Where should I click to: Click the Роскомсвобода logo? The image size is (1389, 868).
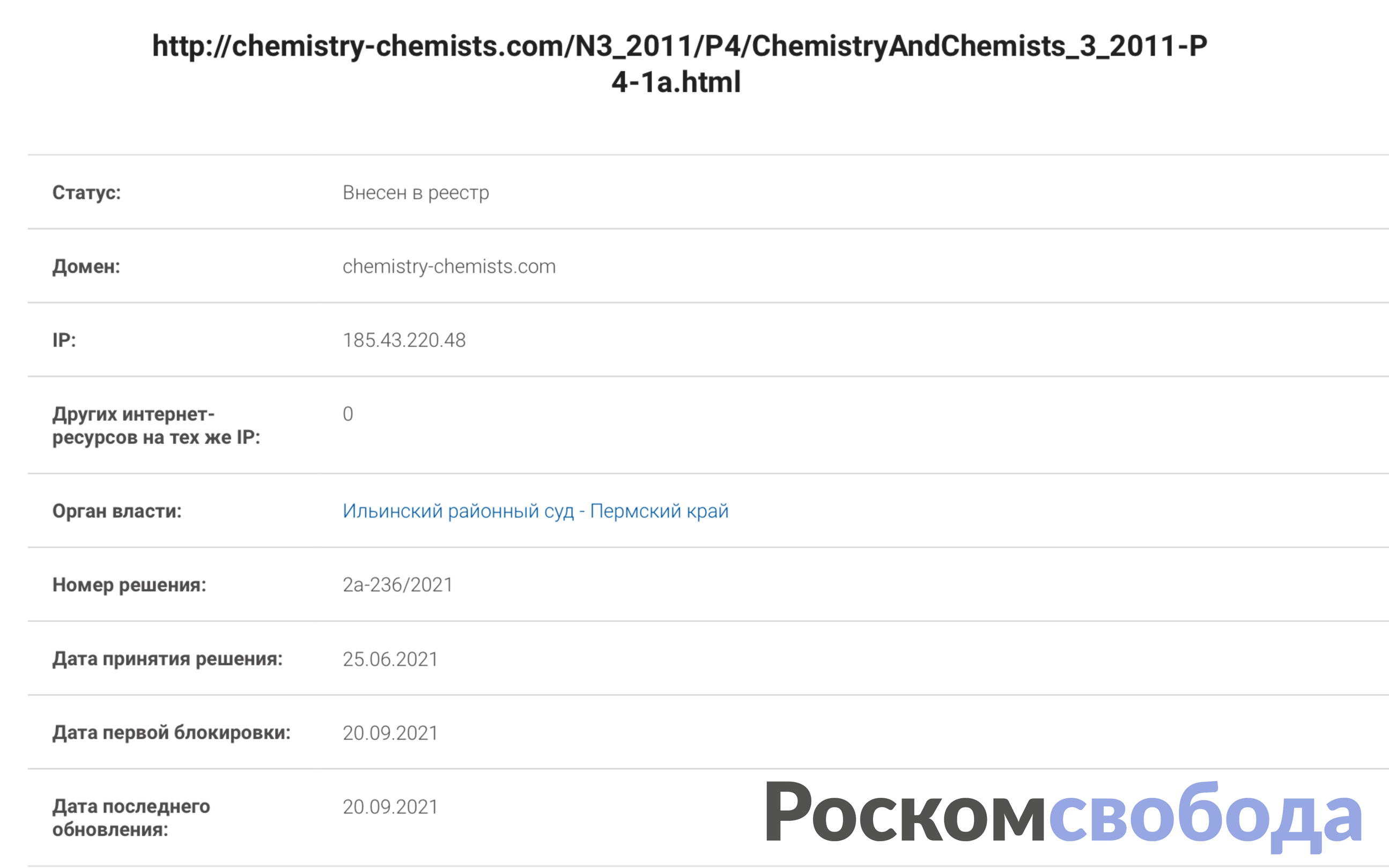(x=1063, y=813)
